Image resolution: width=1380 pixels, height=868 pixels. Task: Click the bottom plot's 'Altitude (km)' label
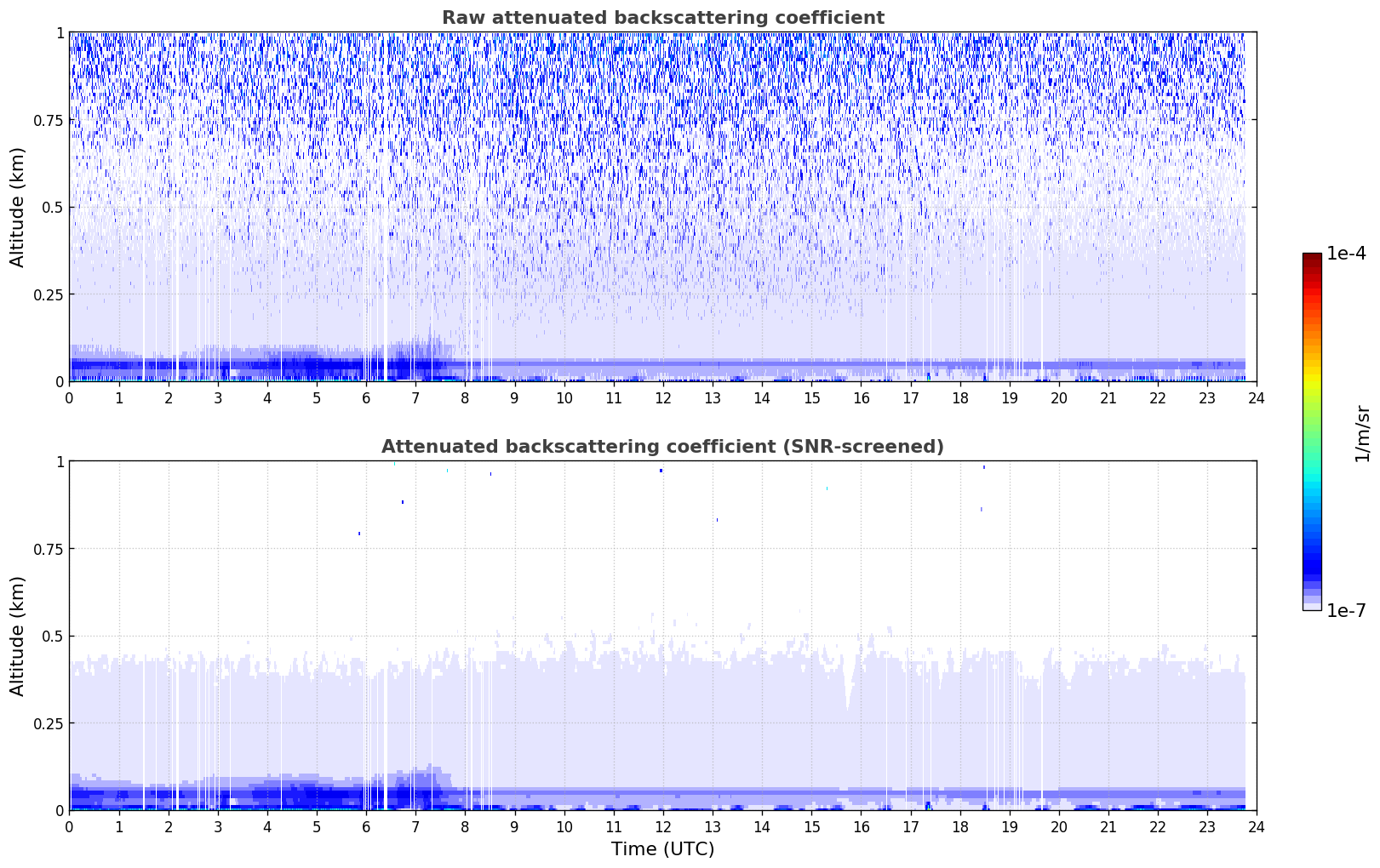pyautogui.click(x=18, y=636)
